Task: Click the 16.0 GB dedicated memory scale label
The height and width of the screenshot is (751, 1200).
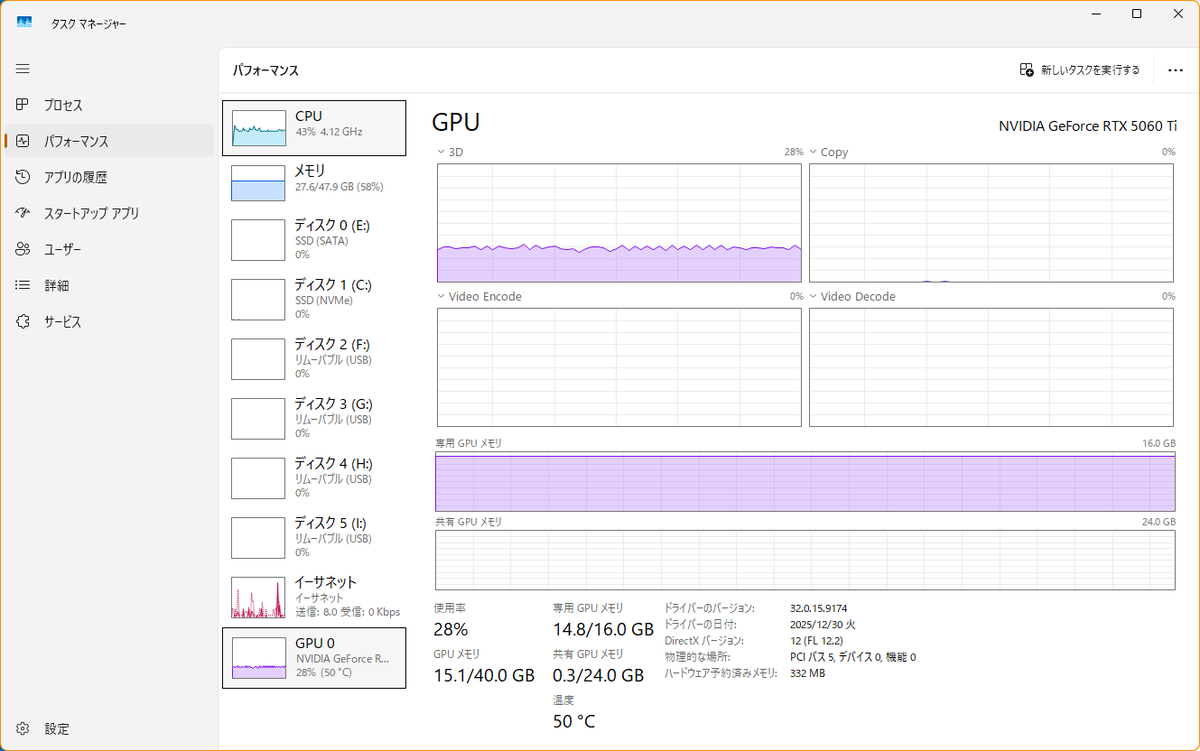Action: point(1158,443)
